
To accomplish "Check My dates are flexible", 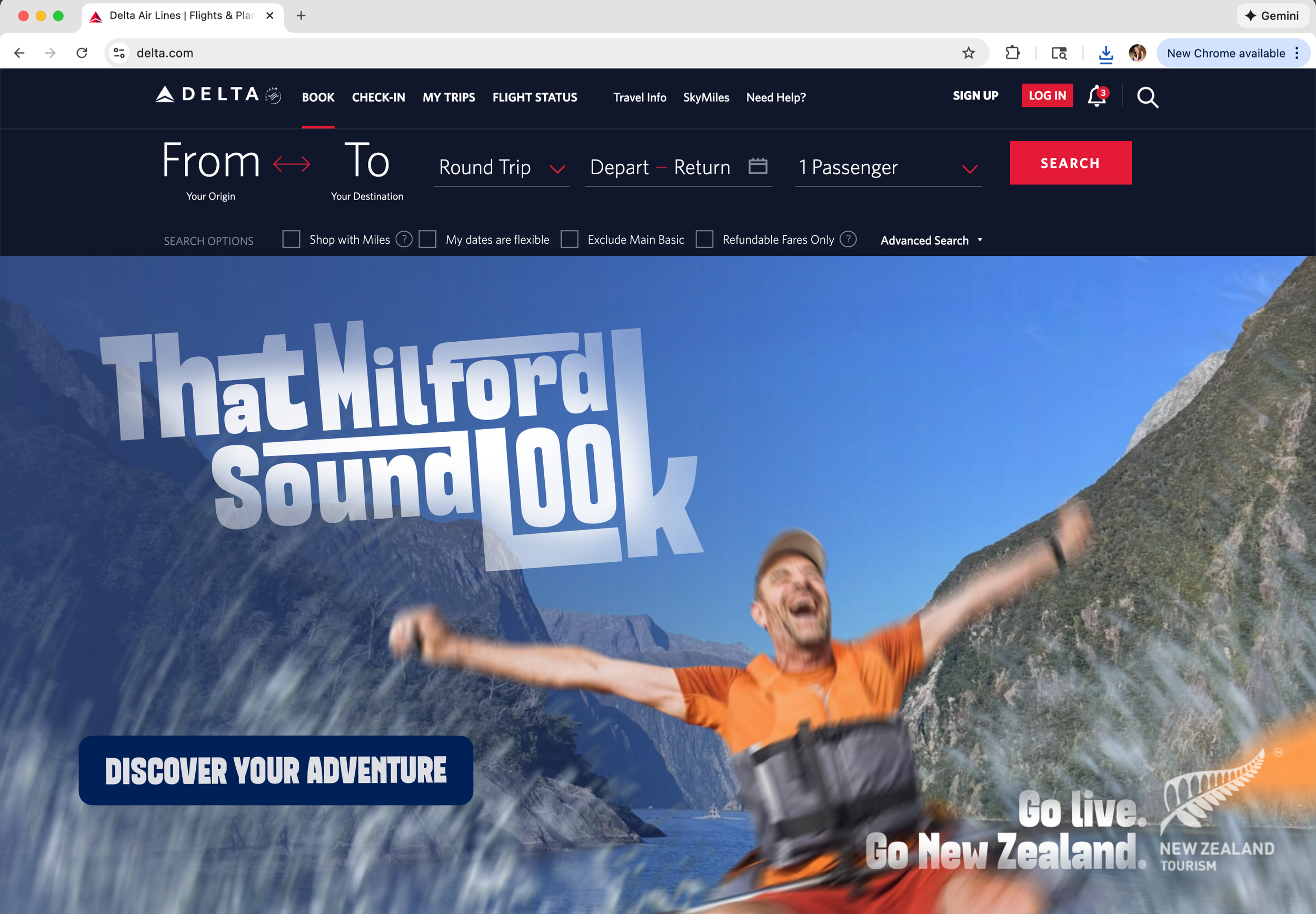I will pyautogui.click(x=427, y=240).
